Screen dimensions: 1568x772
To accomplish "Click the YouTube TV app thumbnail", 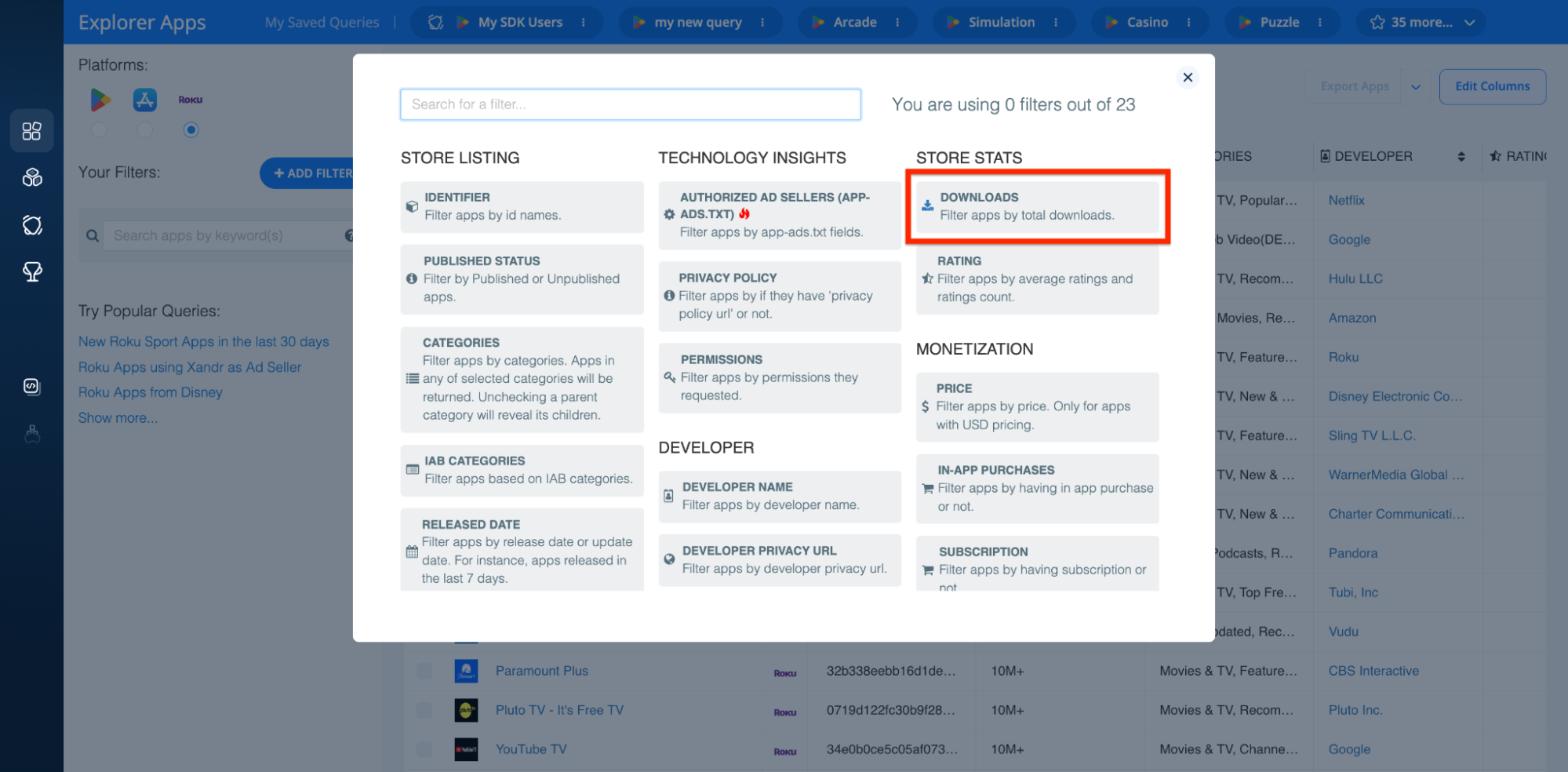I will click(x=466, y=749).
